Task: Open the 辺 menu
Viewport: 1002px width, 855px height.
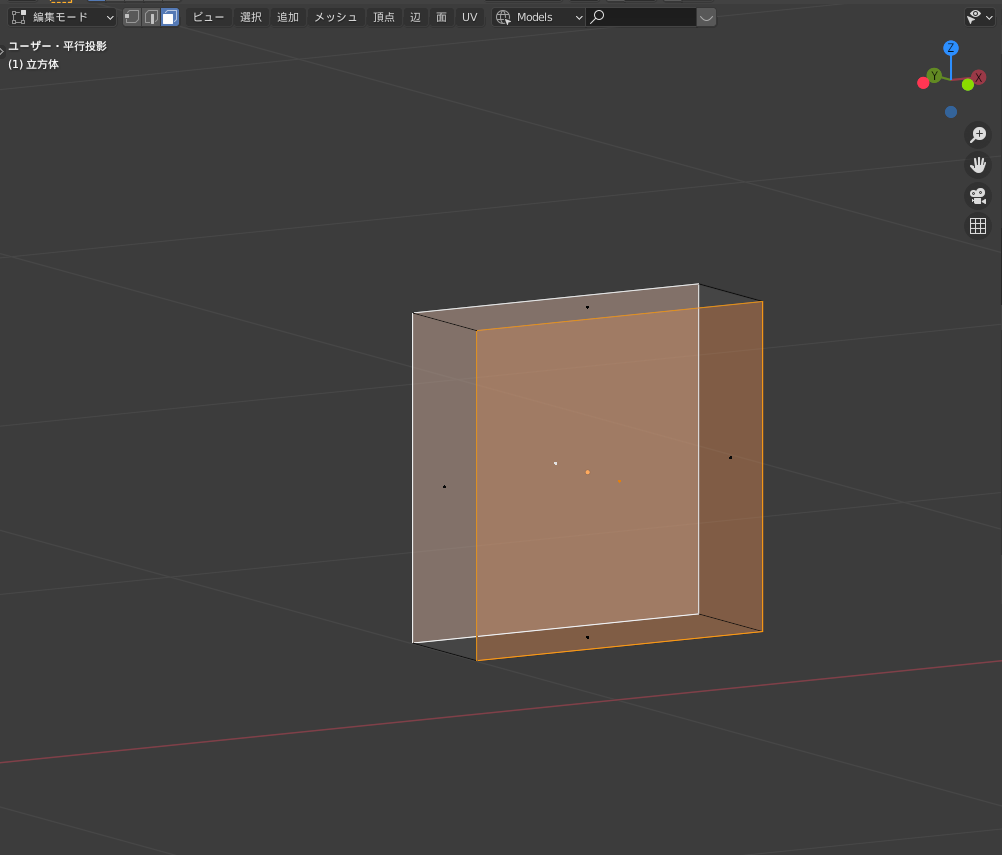Action: (415, 17)
